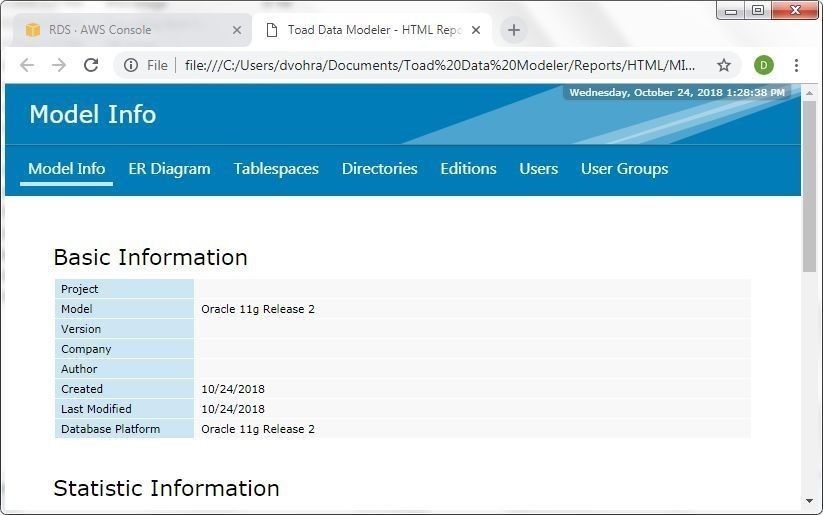The width and height of the screenshot is (823, 515).
Task: Click Database Platform value Oracle 11g Release 2
Action: (x=258, y=428)
